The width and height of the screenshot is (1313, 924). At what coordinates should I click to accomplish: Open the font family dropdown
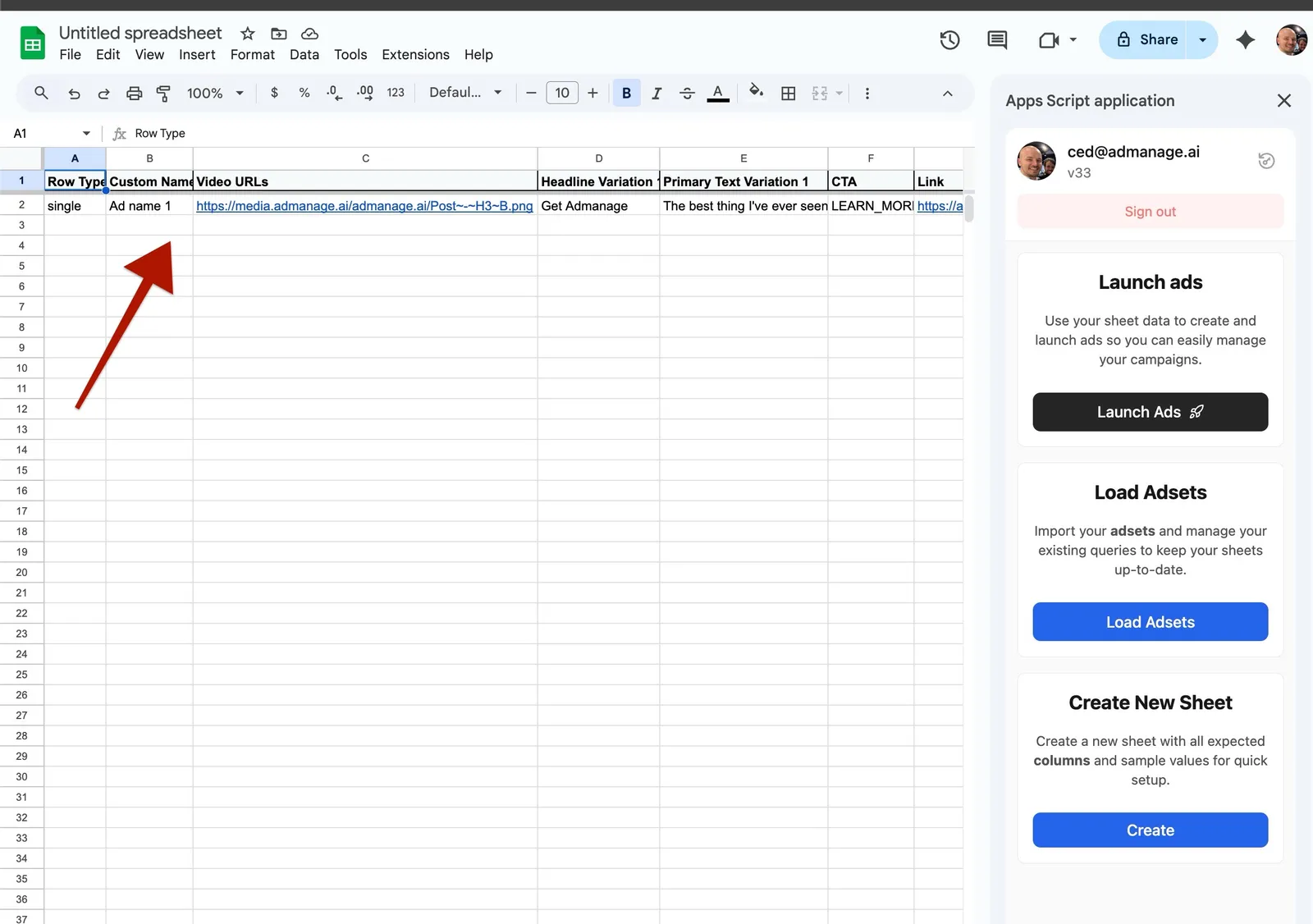pos(464,93)
